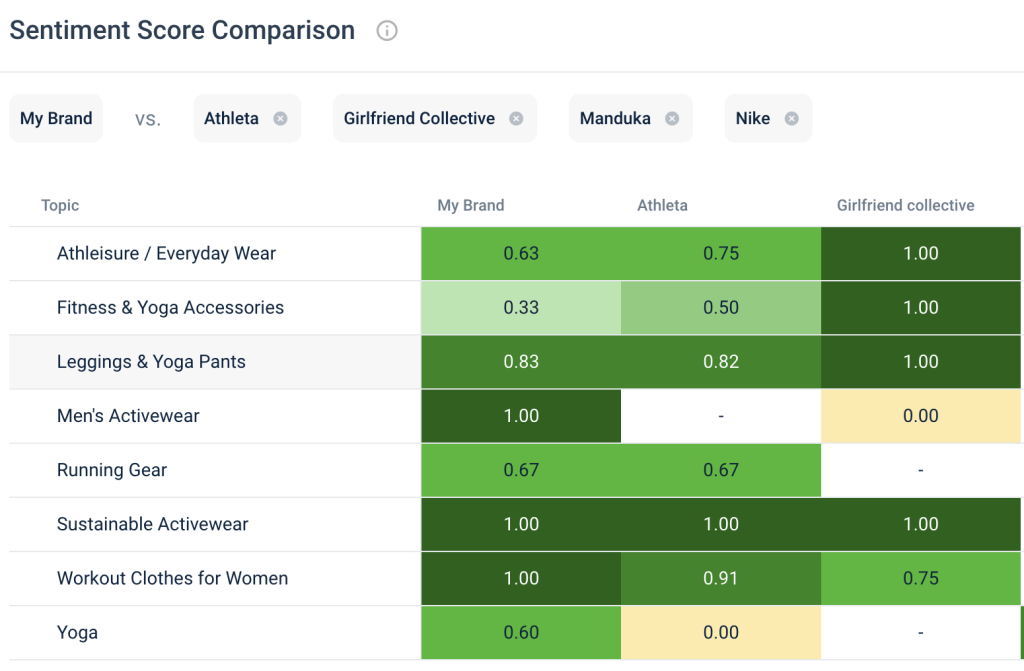This screenshot has height=671, width=1024.
Task: Sort by the Topic column header
Action: [x=59, y=205]
